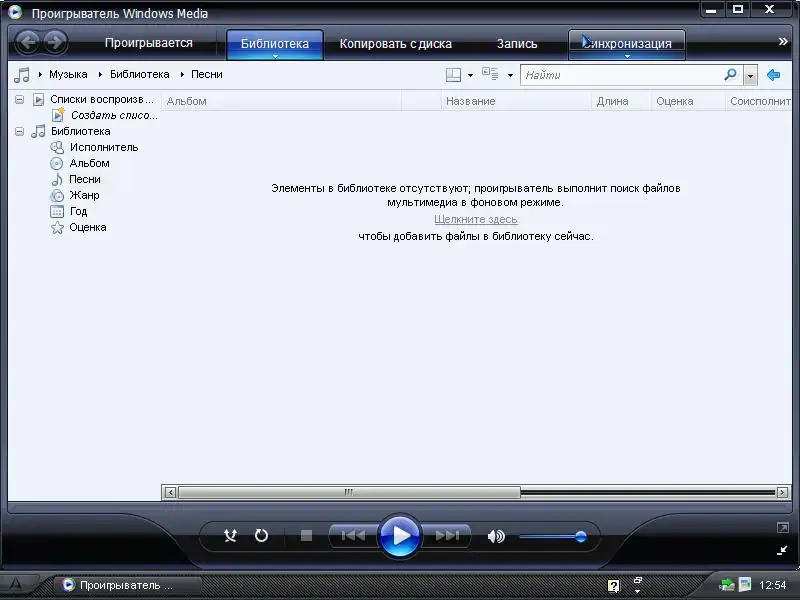Open the layout options dropdown arrow
The image size is (800, 600).
click(x=470, y=76)
